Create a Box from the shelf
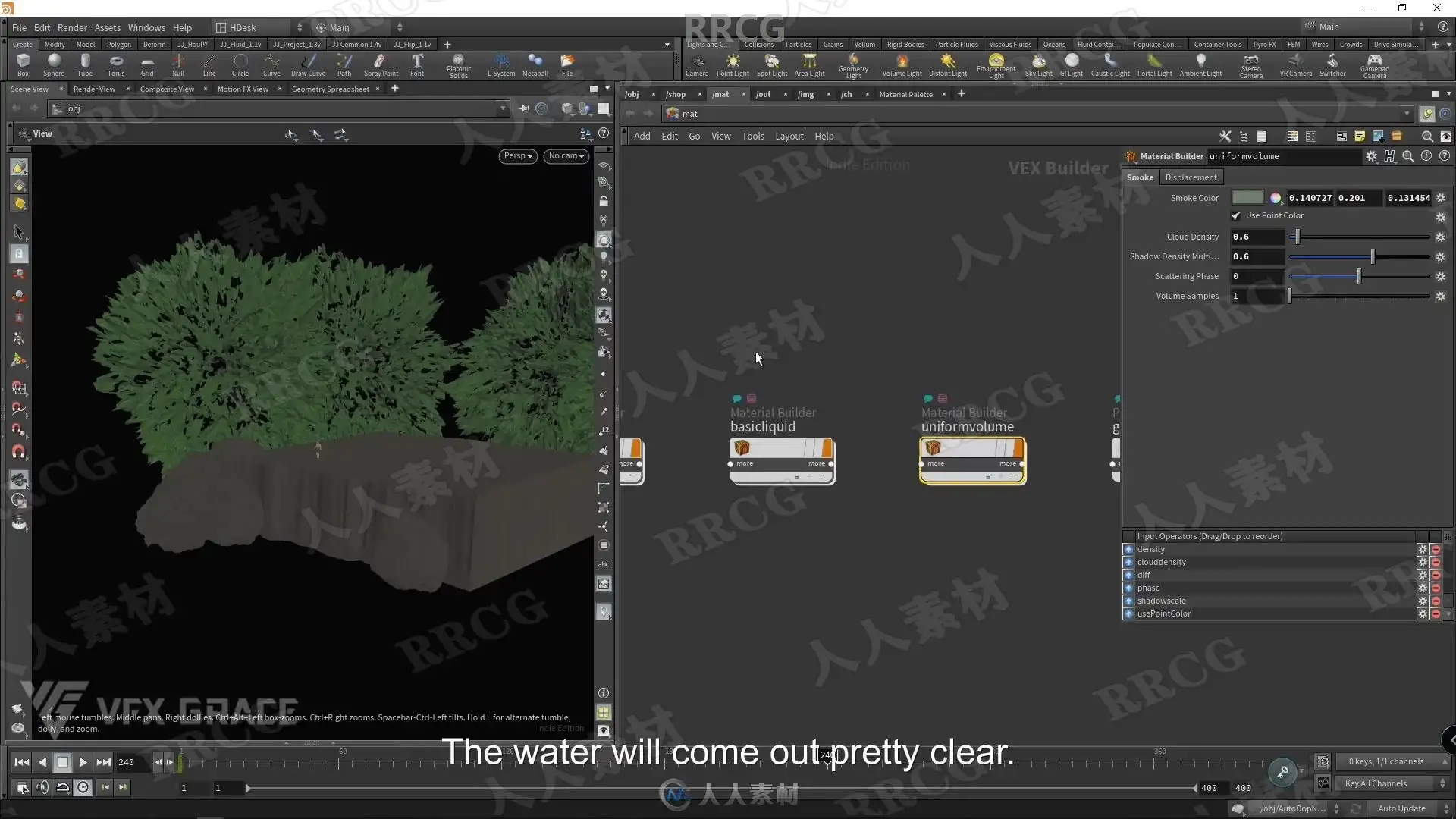The image size is (1456, 819). (x=23, y=64)
